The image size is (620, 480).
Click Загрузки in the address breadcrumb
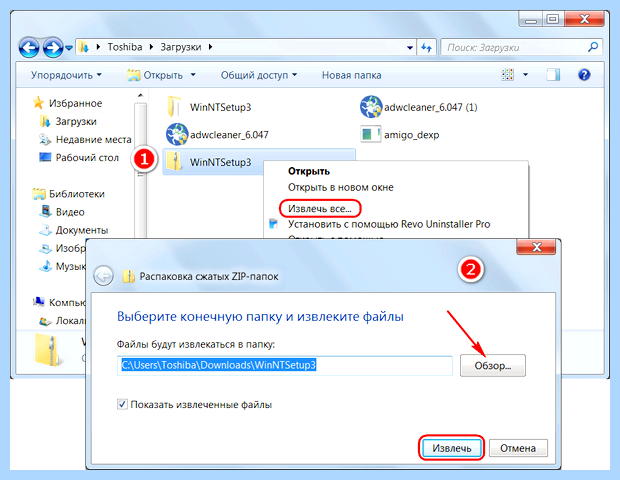point(181,47)
